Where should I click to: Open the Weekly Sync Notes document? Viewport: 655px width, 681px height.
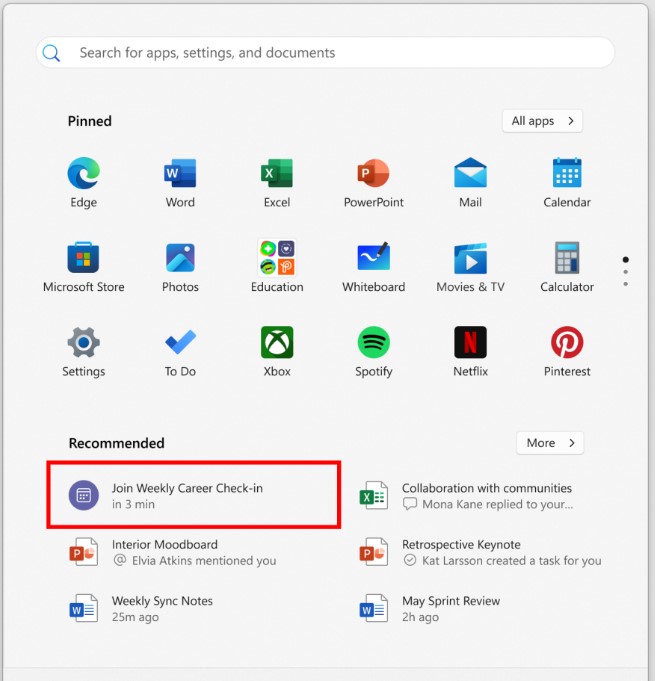(194, 608)
